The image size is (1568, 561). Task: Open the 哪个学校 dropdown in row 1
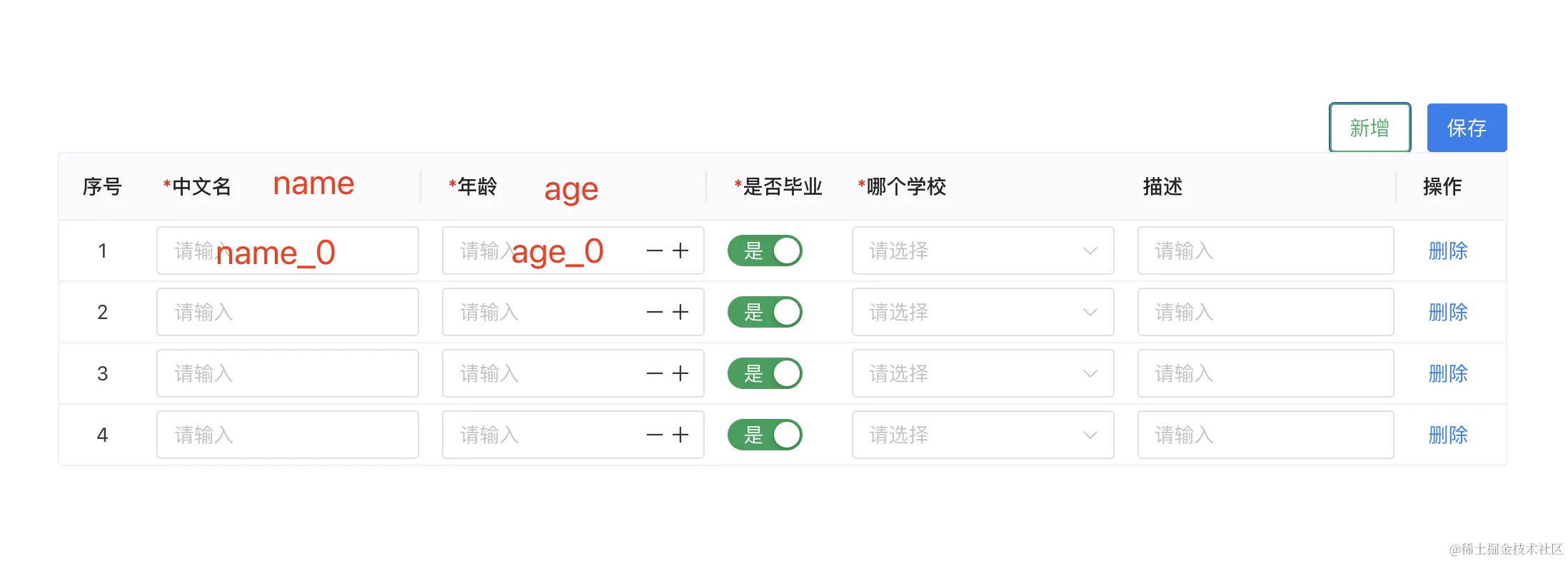[982, 251]
